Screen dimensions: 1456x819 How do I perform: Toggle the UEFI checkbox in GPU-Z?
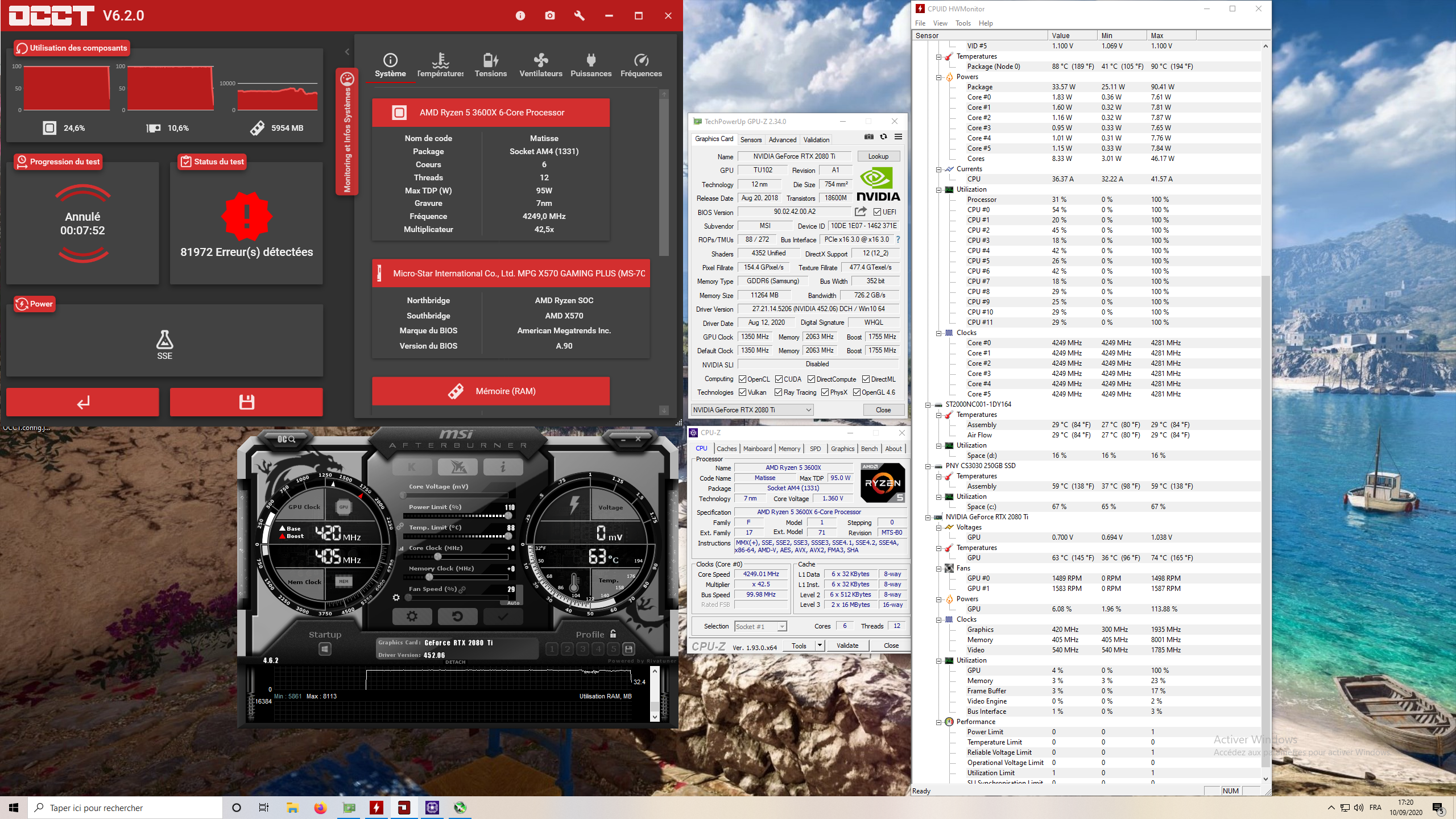pyautogui.click(x=877, y=212)
